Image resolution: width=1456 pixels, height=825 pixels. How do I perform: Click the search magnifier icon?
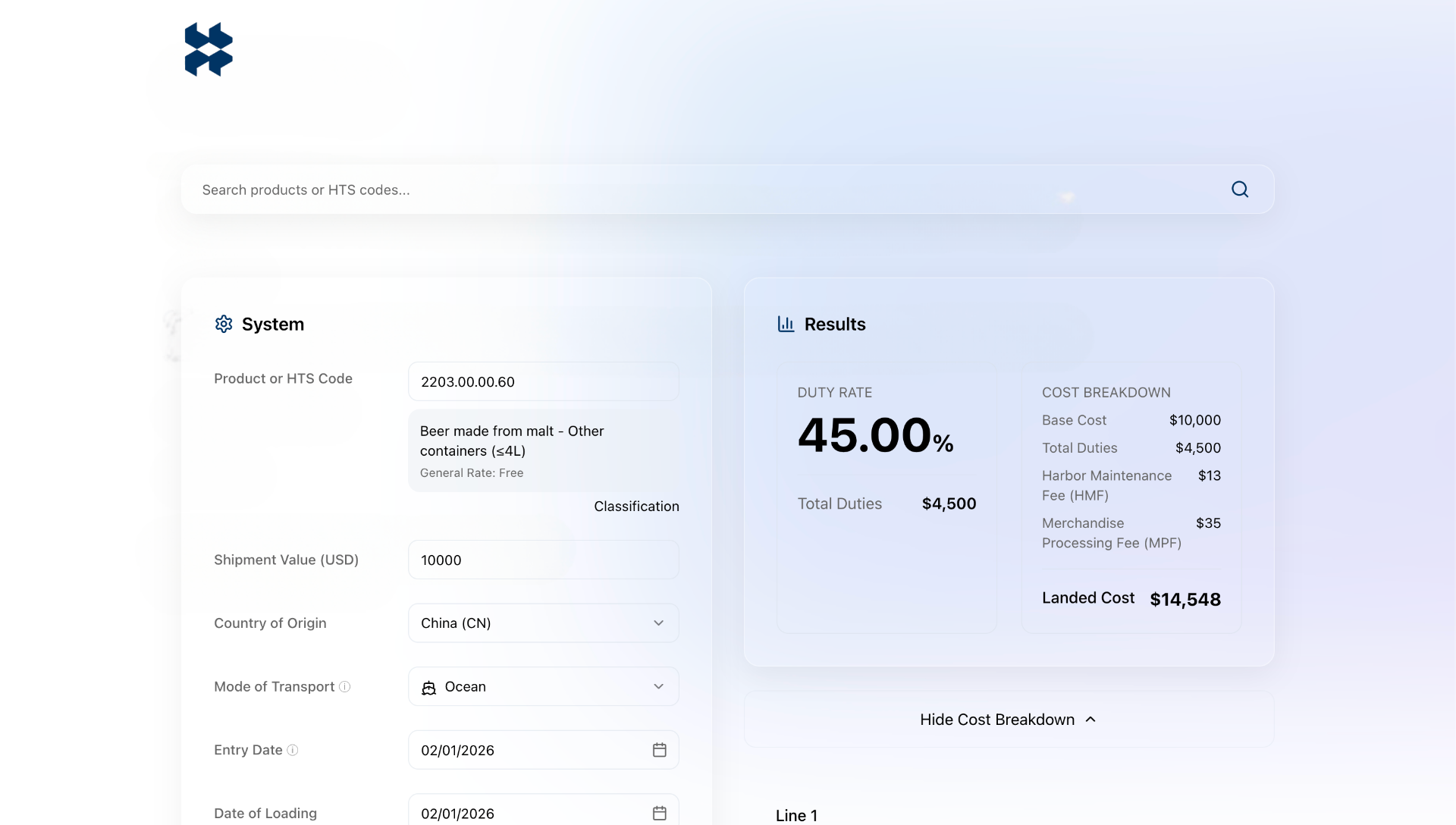click(x=1239, y=190)
